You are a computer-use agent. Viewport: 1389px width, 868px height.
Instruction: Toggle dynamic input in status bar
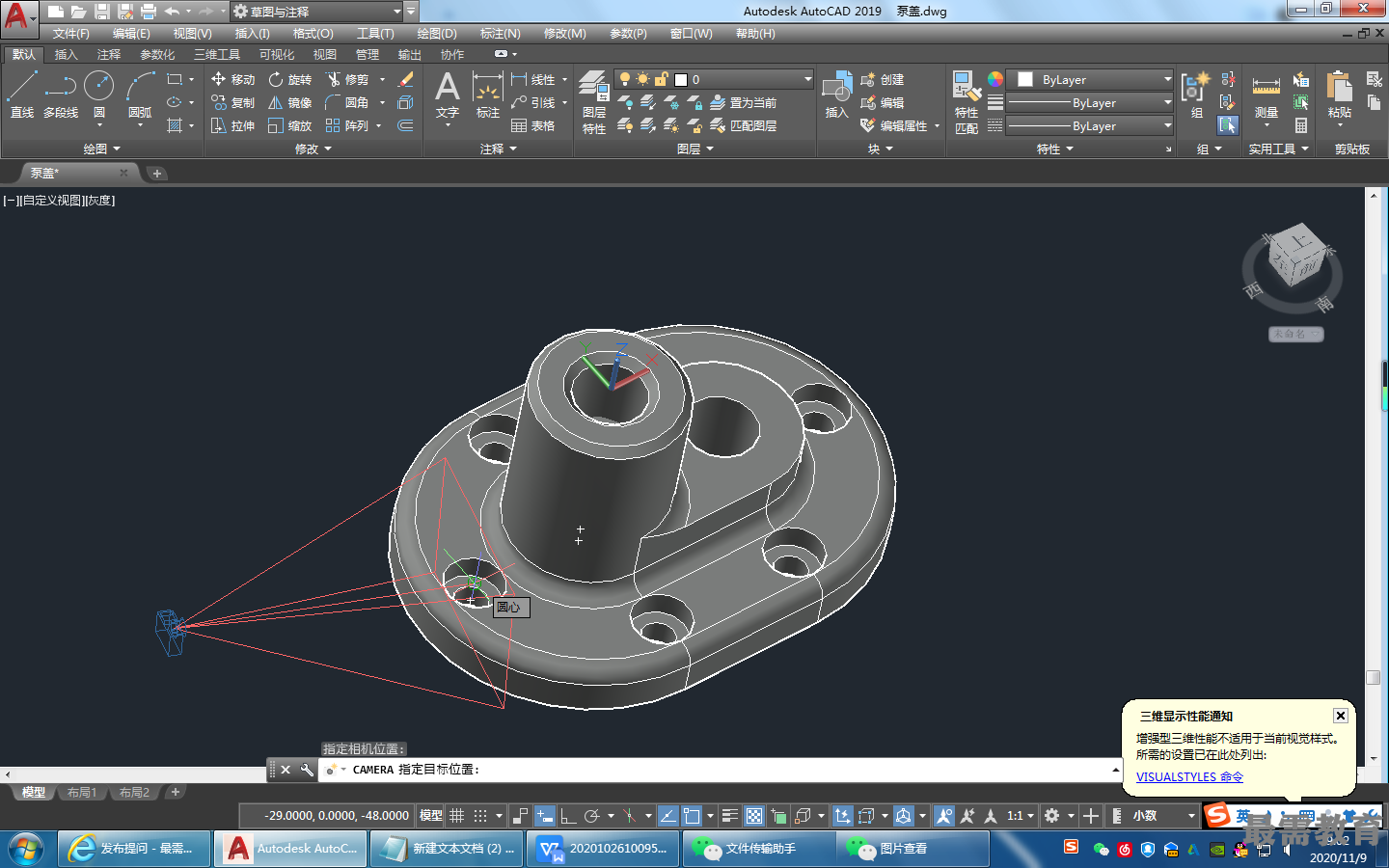(545, 816)
